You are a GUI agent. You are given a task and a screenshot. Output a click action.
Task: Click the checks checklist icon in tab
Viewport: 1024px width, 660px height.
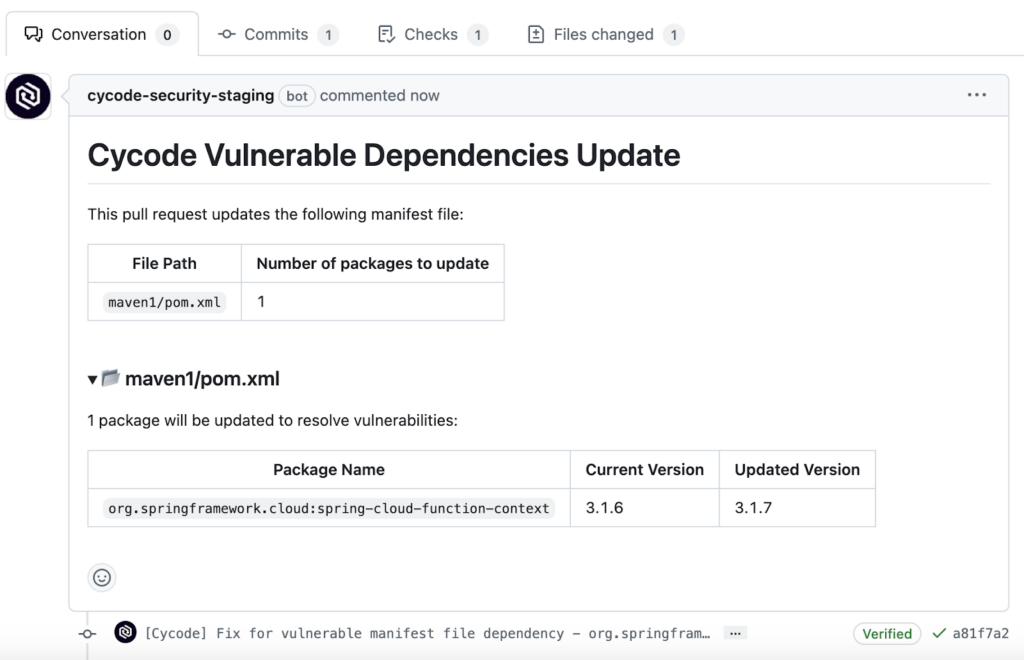[387, 34]
